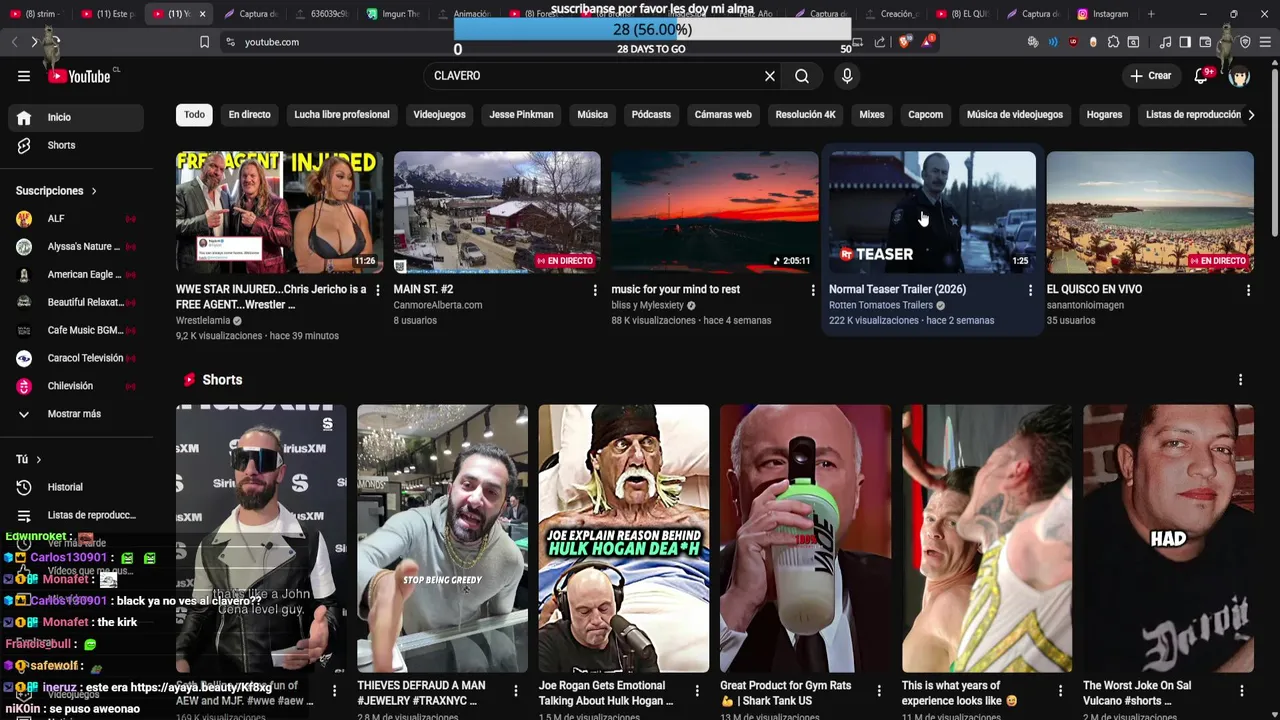Open the Cafe Music BGM subscription
This screenshot has height=720, width=1280.
pos(76,330)
